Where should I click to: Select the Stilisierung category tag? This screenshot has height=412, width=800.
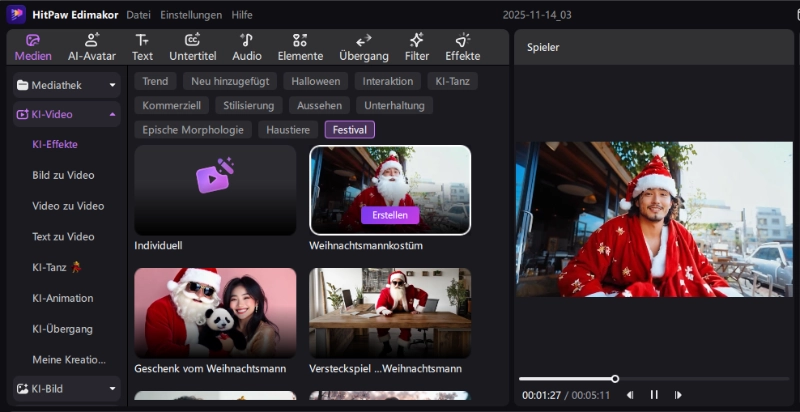pos(248,106)
